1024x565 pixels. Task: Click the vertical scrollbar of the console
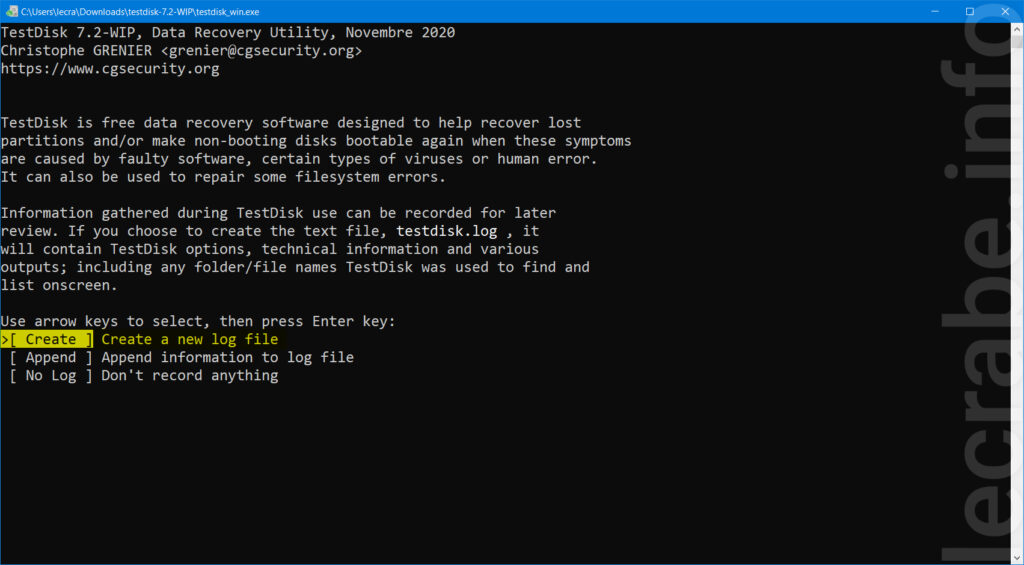coord(1017,294)
